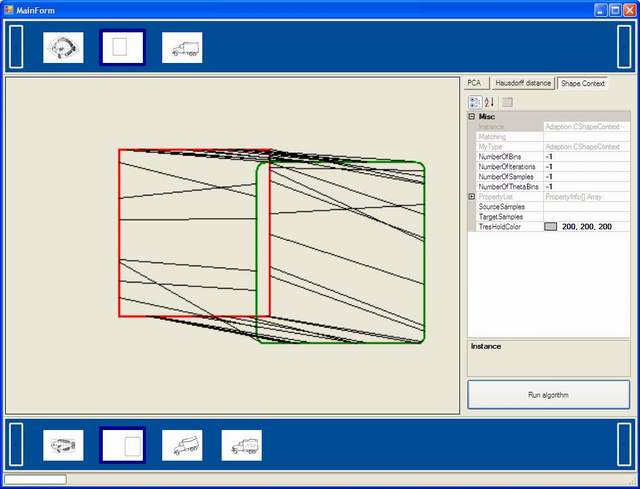Click top strip right scroll button

point(624,47)
